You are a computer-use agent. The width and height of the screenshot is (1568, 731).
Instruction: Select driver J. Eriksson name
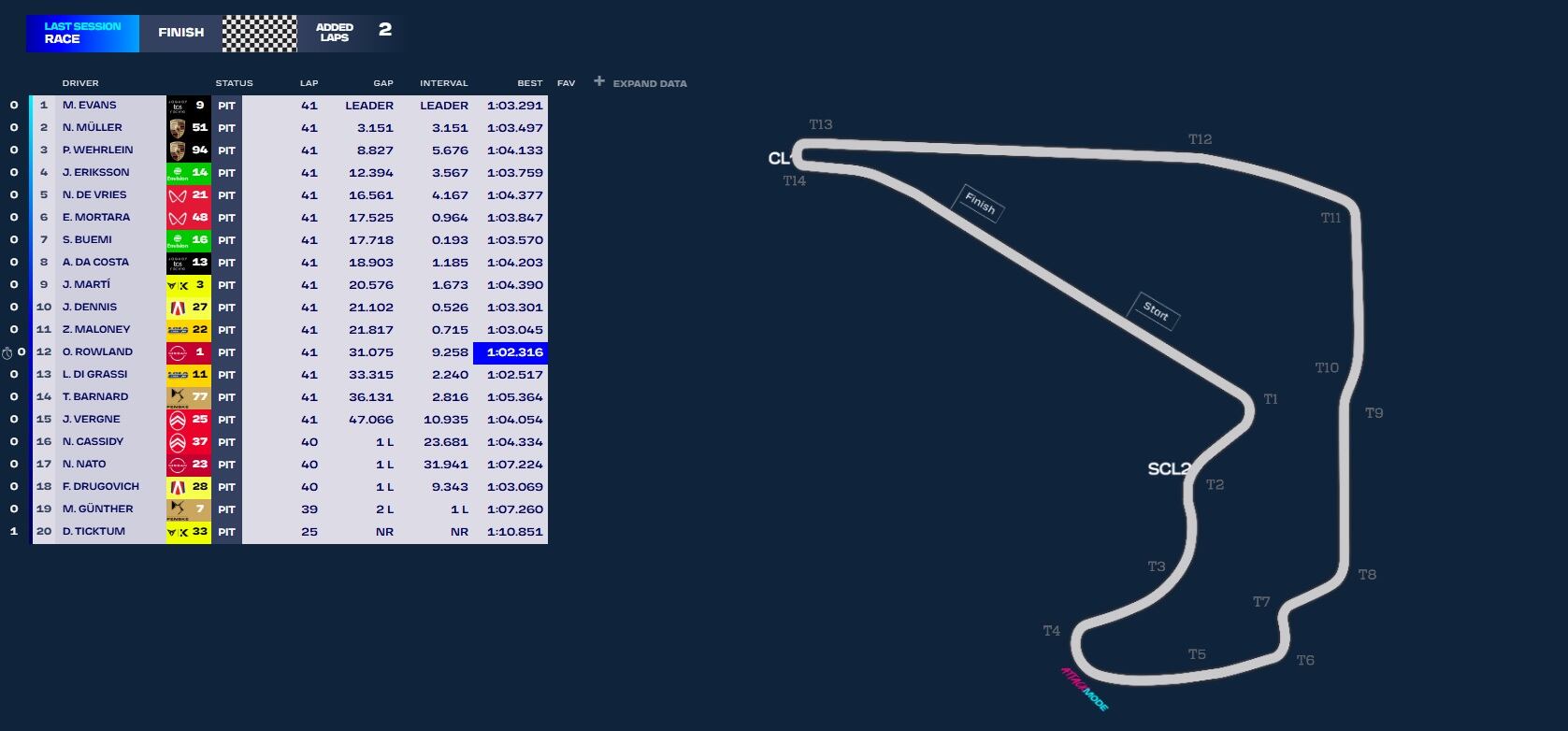[x=95, y=173]
